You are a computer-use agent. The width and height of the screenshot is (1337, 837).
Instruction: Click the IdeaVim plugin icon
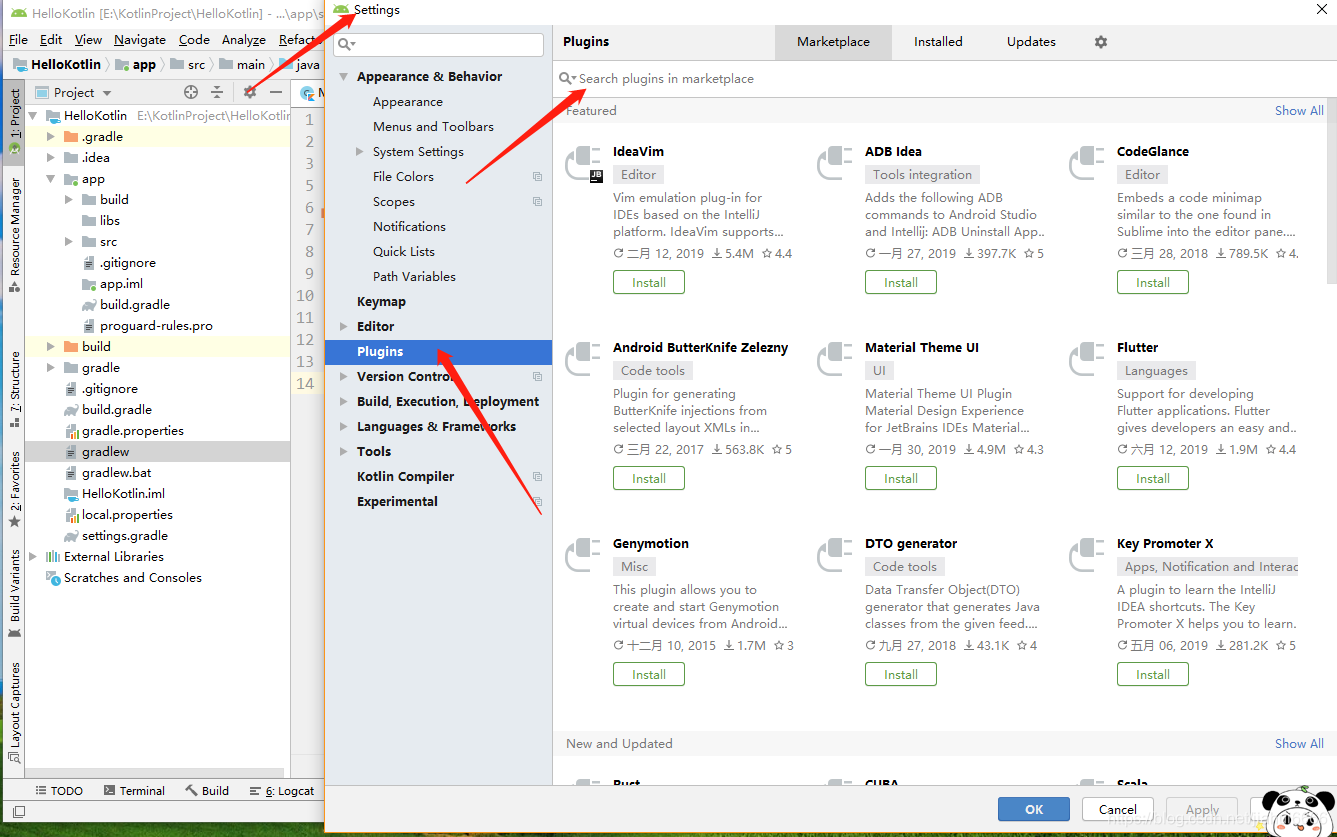coord(584,164)
